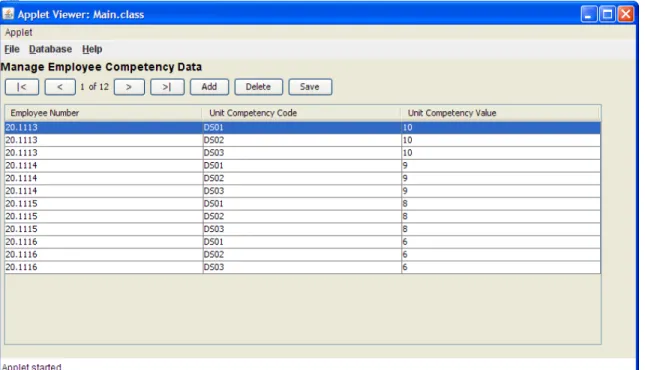645x370 pixels.
Task: Select employee 20.1113 in the DS03 row
Action: pos(104,153)
